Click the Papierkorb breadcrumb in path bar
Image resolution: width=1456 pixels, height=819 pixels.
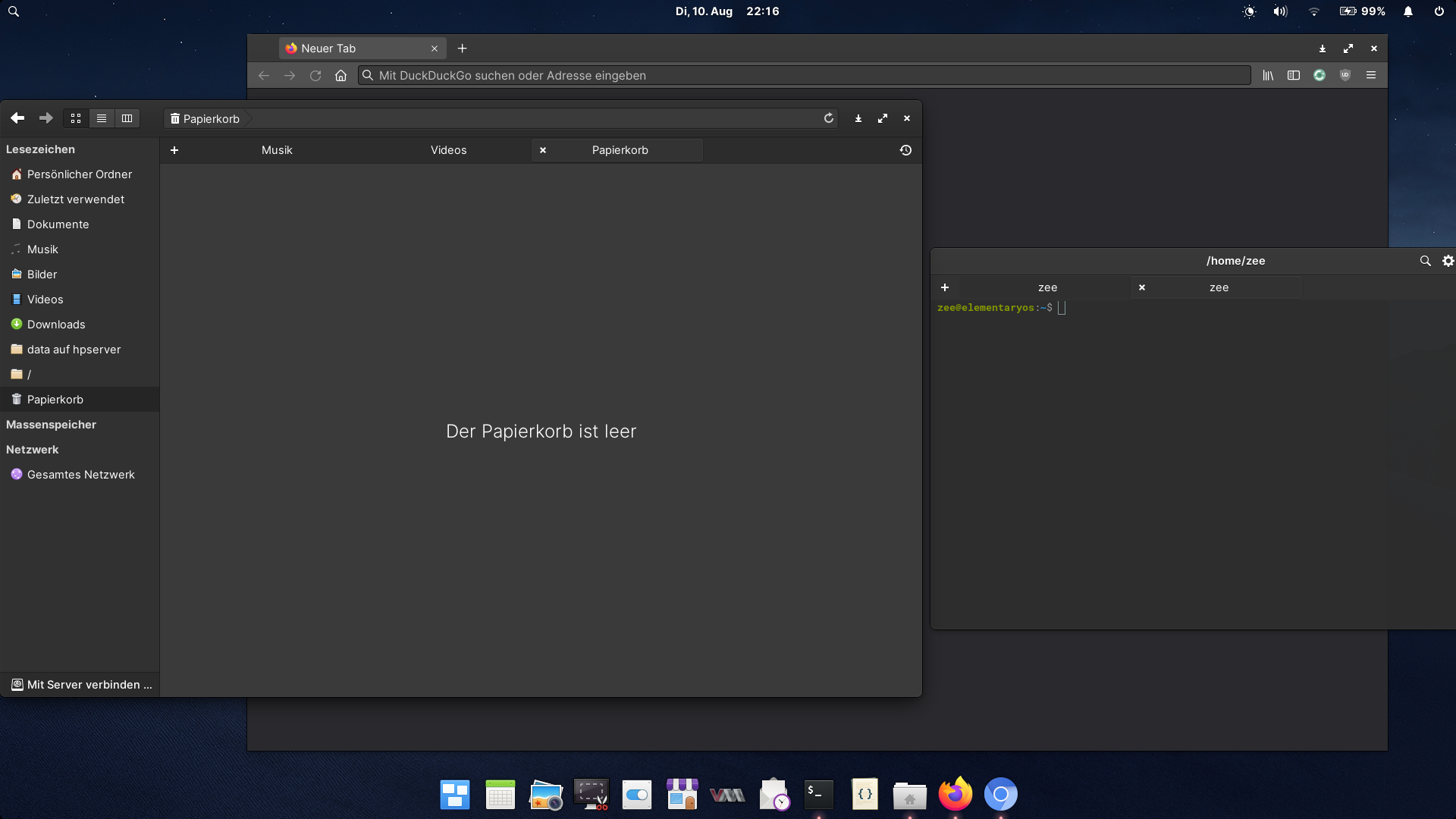click(x=205, y=118)
